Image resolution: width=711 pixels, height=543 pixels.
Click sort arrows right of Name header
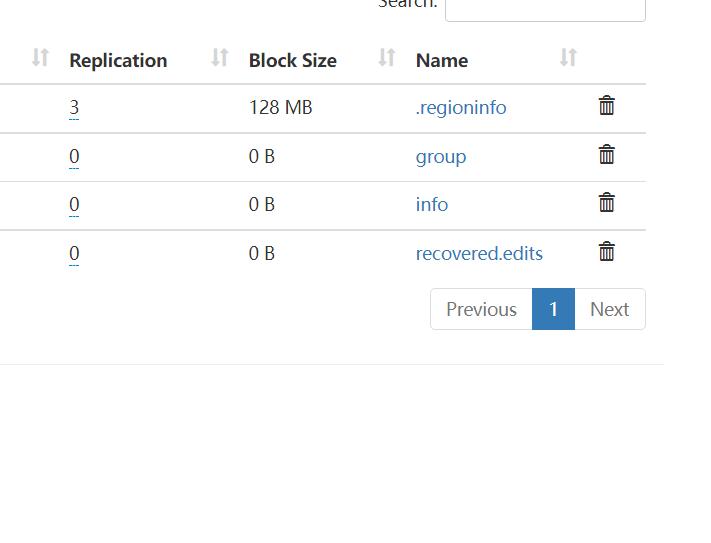(x=568, y=58)
